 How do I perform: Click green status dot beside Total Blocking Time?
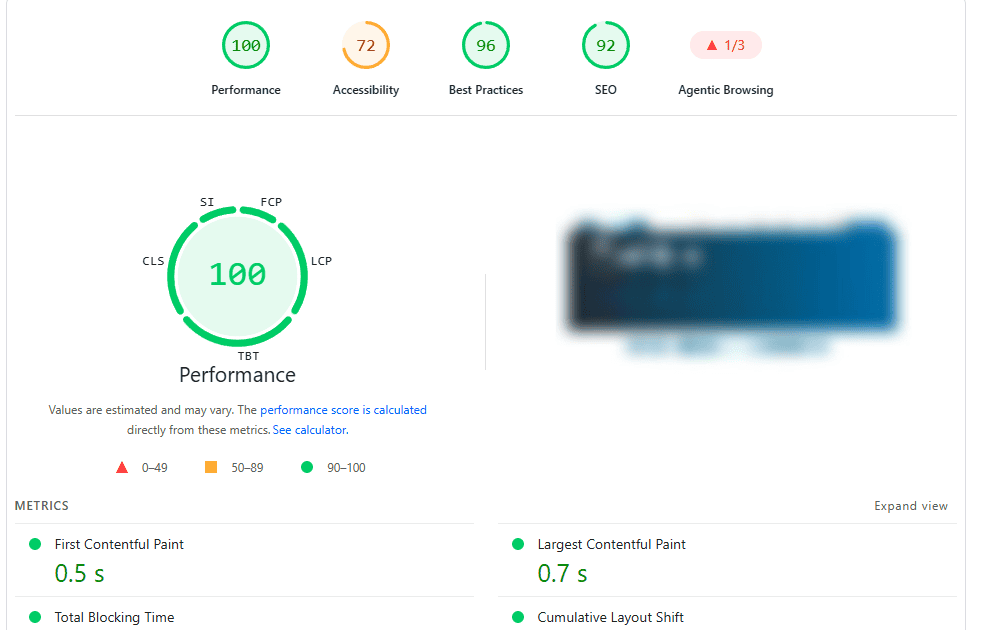point(35,617)
